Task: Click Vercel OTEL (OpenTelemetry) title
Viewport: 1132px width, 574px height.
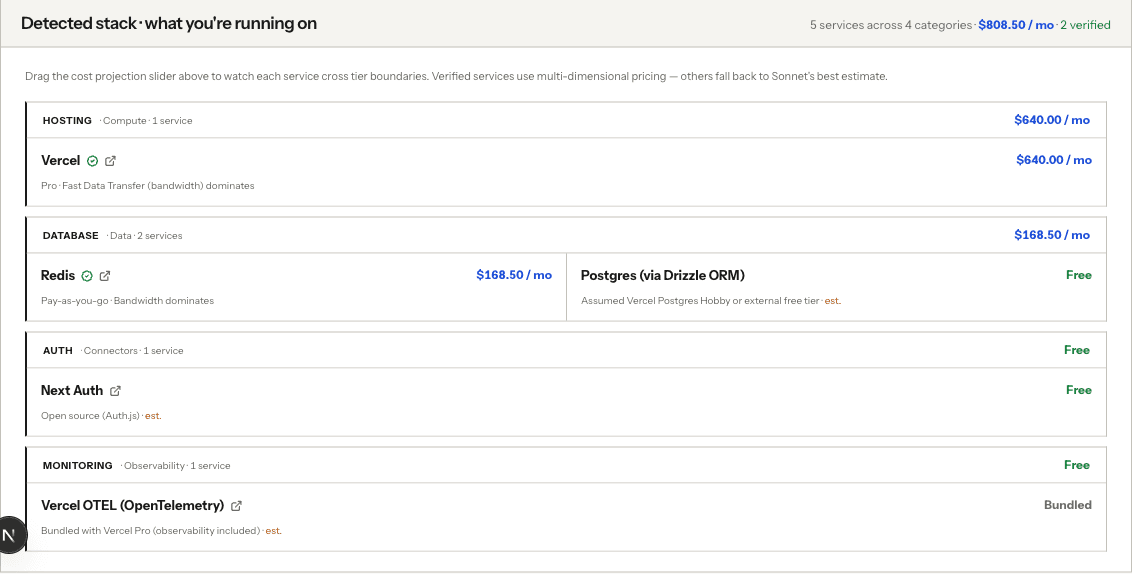Action: click(x=133, y=505)
